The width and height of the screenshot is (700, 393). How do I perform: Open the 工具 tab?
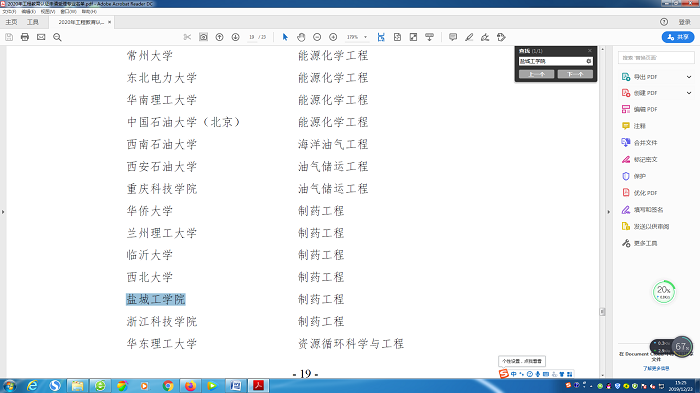point(33,22)
